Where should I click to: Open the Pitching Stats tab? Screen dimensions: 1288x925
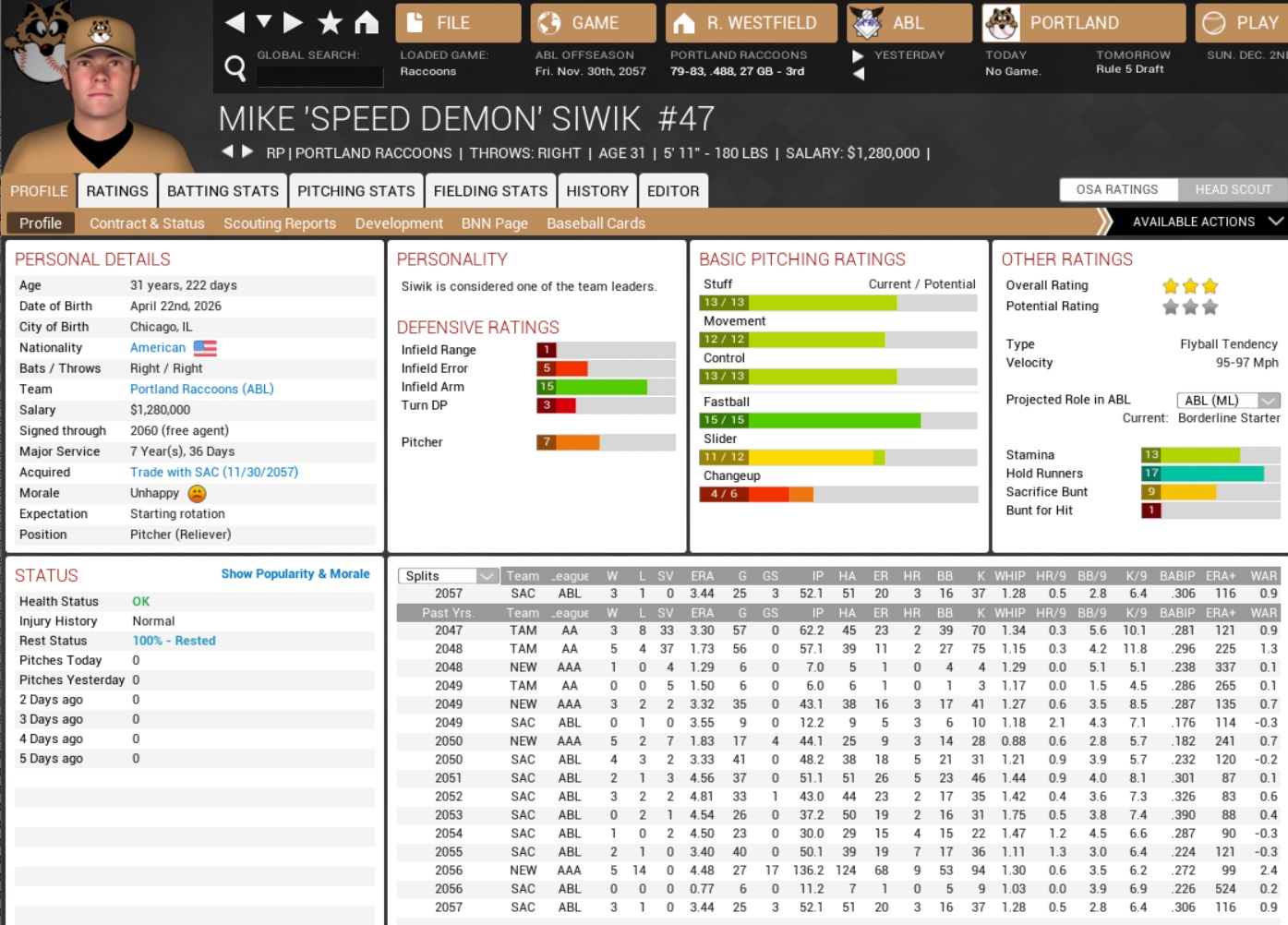click(355, 191)
